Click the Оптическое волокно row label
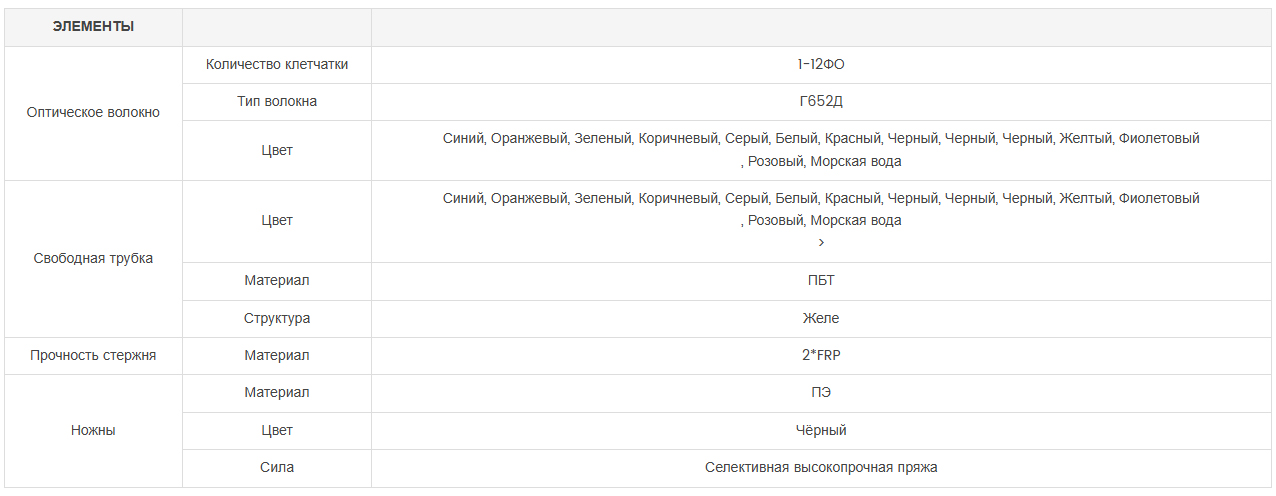The height and width of the screenshot is (496, 1276). coord(93,113)
